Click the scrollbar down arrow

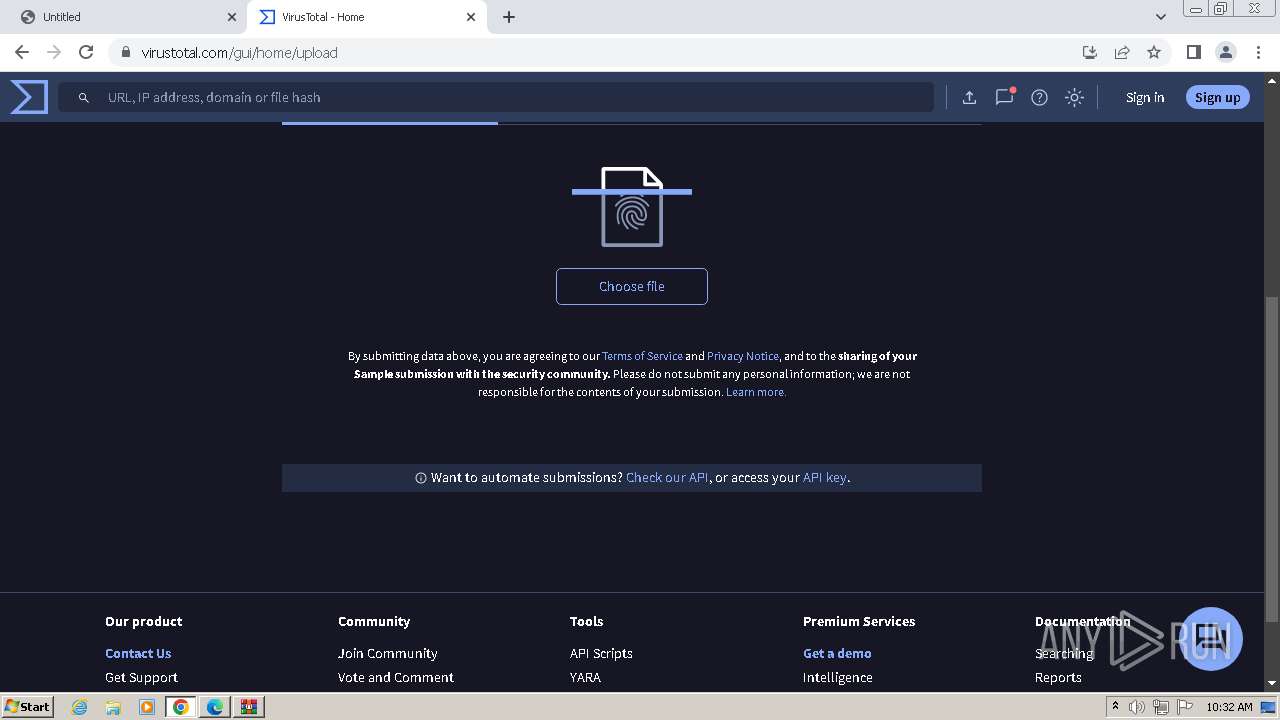1272,683
